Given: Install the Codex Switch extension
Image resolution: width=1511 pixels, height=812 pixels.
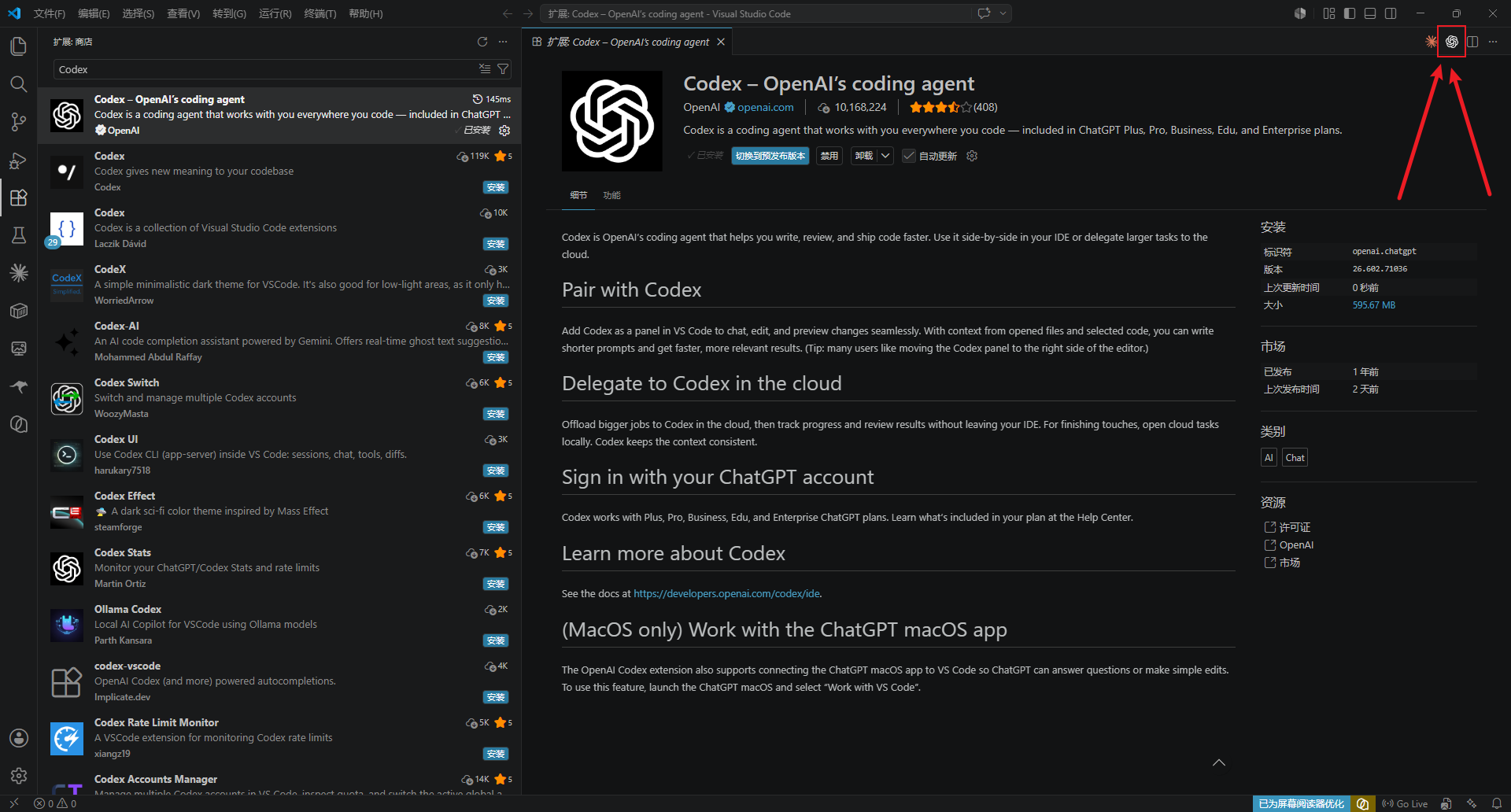Looking at the screenshot, I should pos(496,414).
